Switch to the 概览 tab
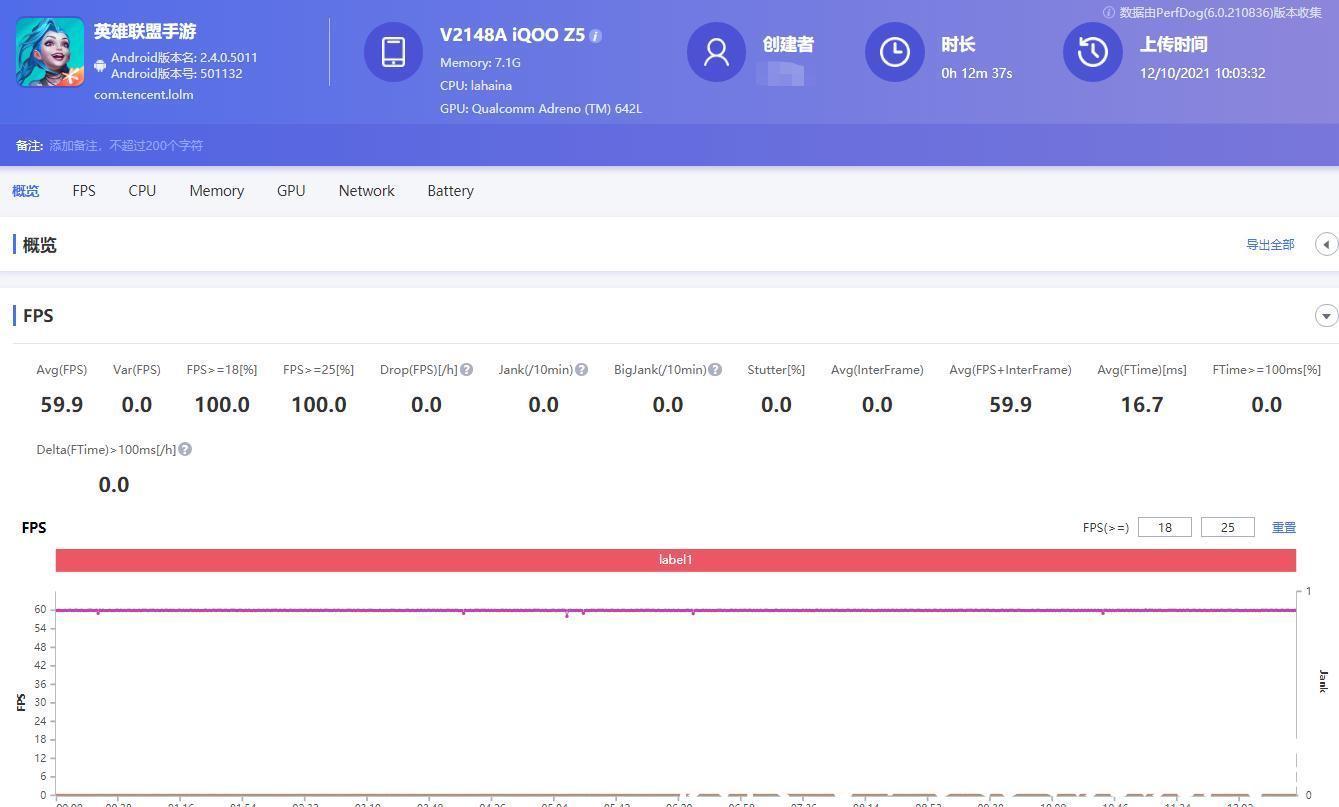The width and height of the screenshot is (1339, 807). pos(26,191)
